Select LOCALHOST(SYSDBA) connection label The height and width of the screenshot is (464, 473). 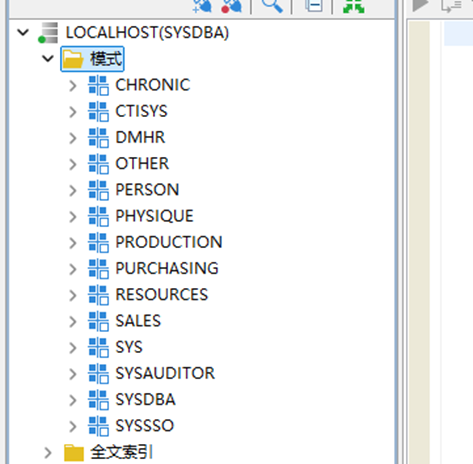pyautogui.click(x=147, y=33)
